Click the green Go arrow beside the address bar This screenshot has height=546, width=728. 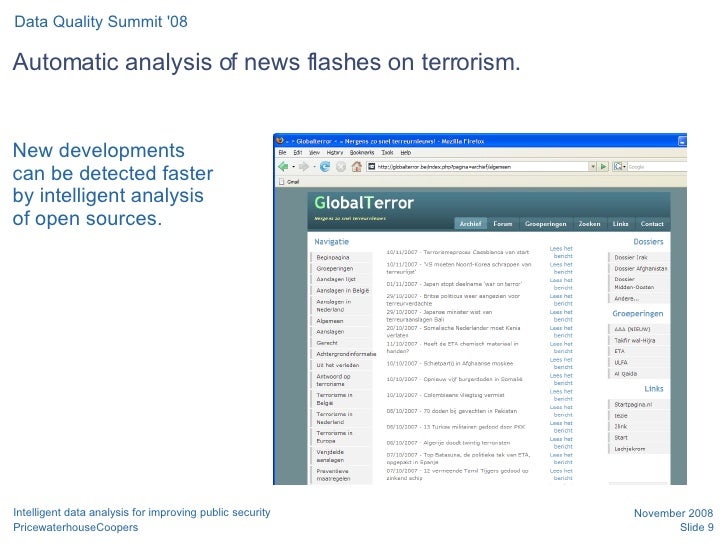603,166
